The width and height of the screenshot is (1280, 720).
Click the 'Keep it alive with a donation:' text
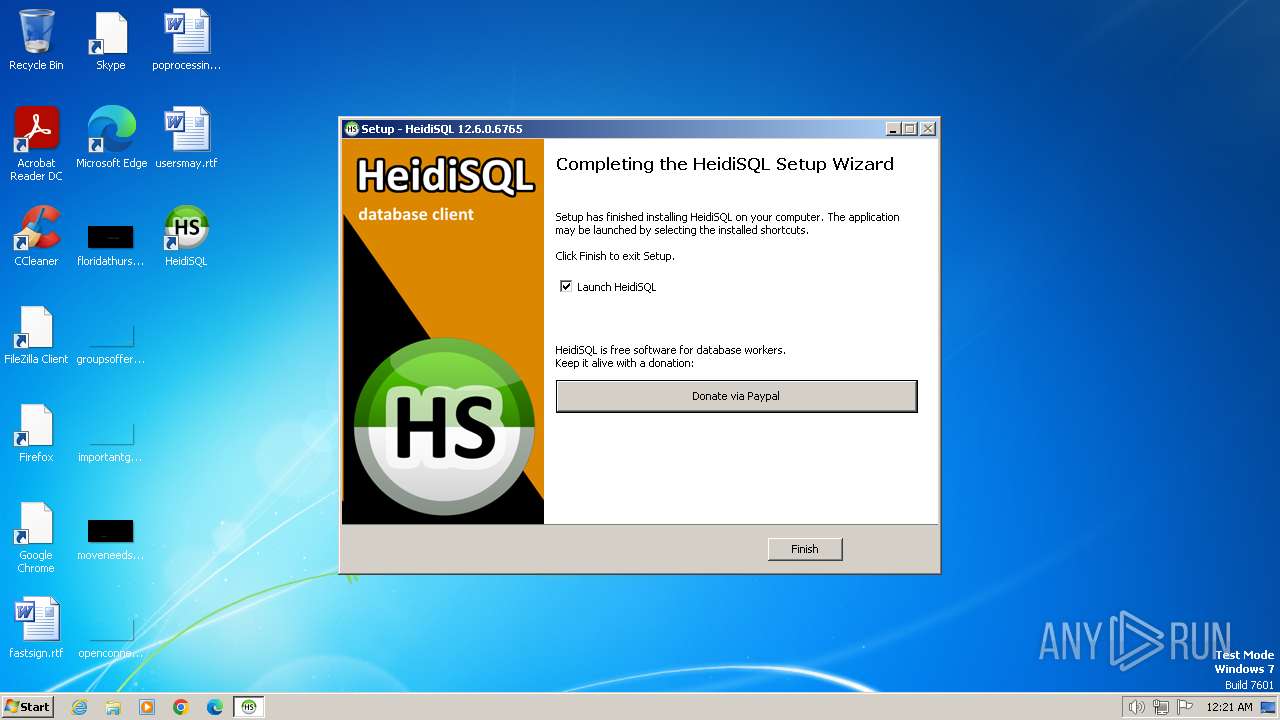625,363
